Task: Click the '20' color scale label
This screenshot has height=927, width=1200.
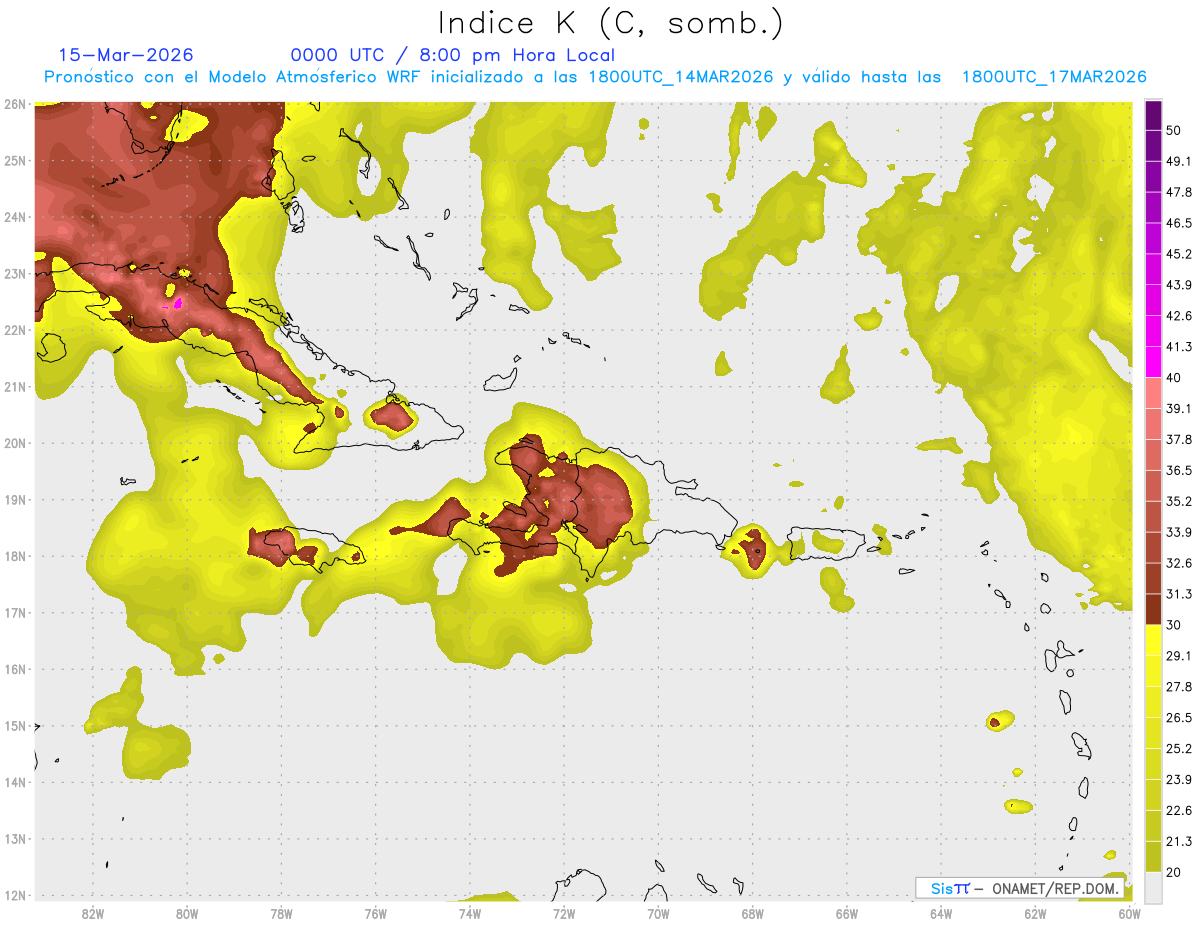Action: click(x=1175, y=872)
